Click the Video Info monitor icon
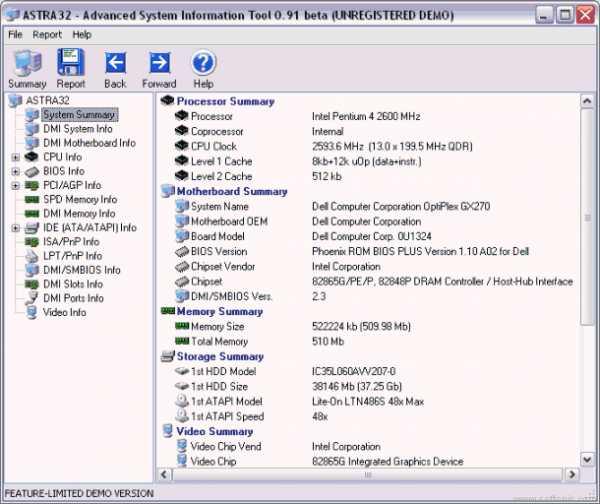The height and width of the screenshot is (504, 600). point(32,312)
